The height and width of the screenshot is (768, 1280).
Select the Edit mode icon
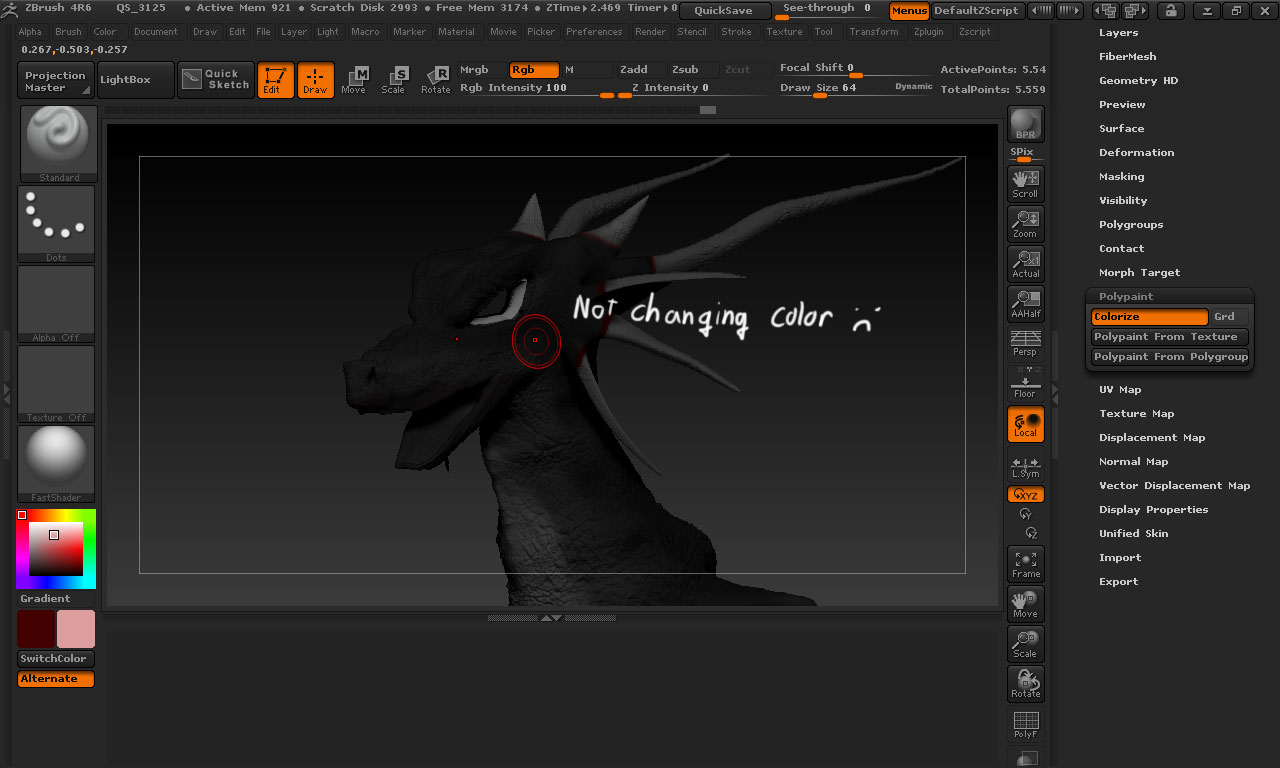pyautogui.click(x=275, y=80)
